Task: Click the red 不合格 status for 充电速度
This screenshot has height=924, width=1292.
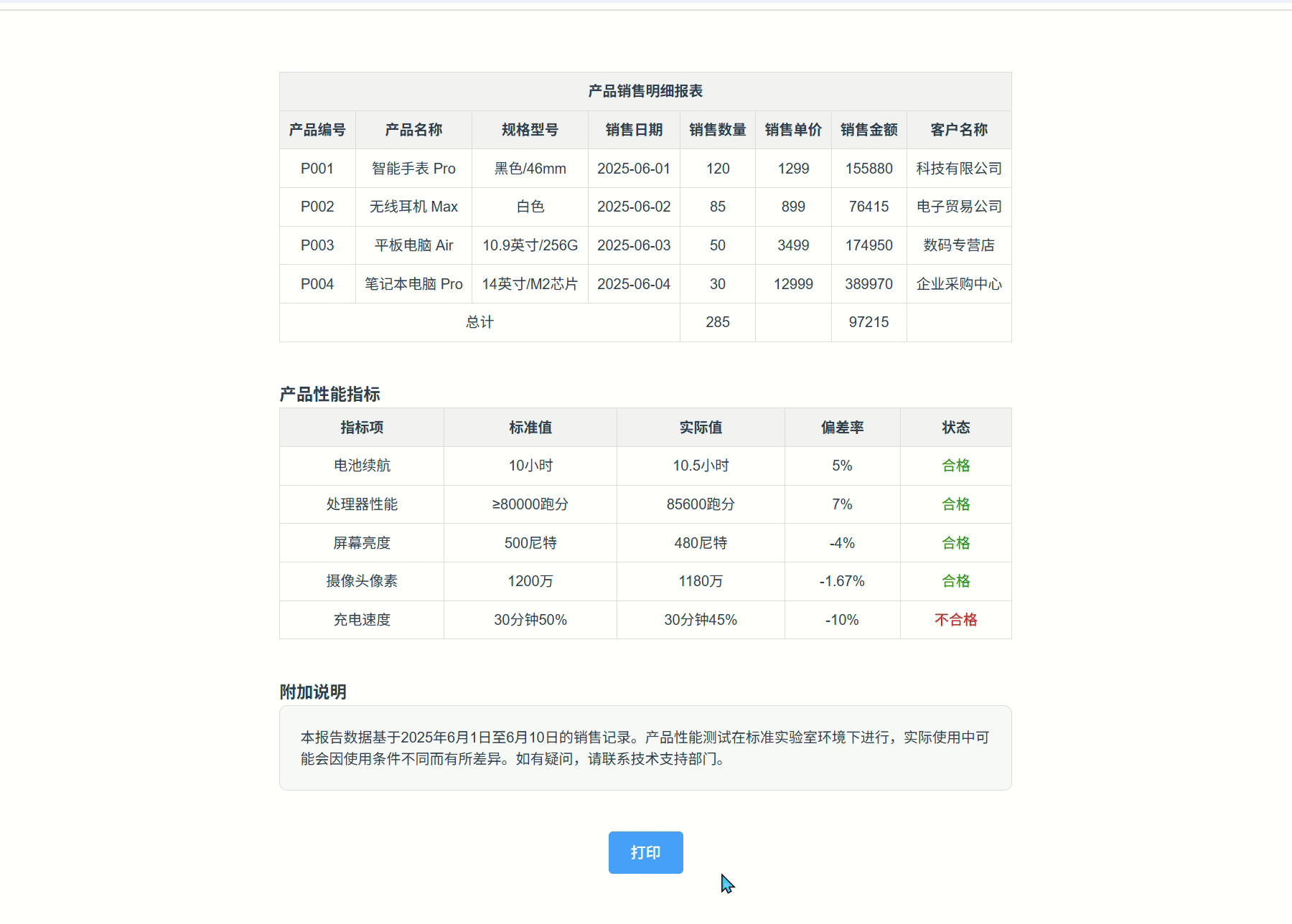Action: point(955,619)
